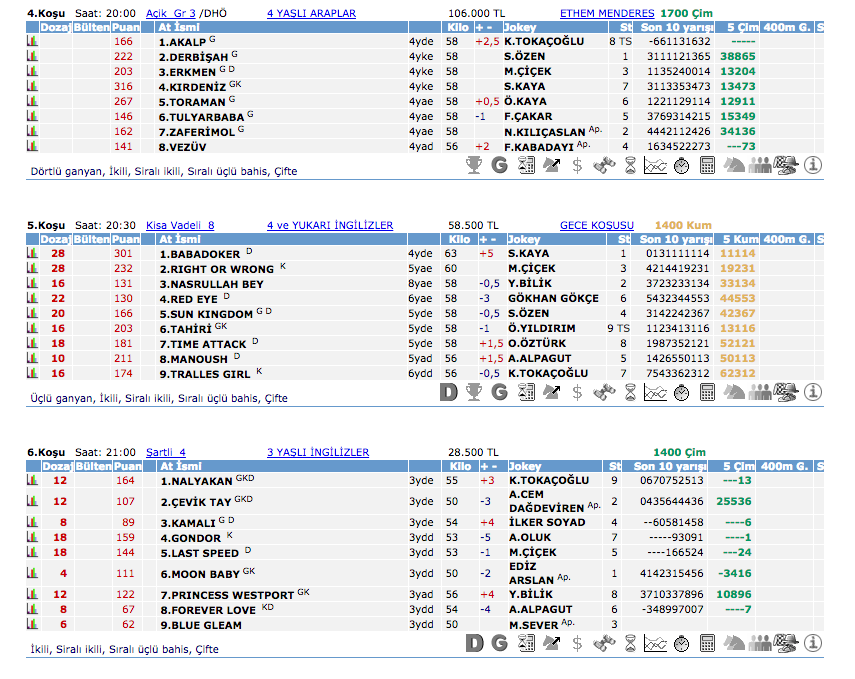Click the stopwatch icon under race 4
This screenshot has height=679, width=855.
click(x=681, y=166)
